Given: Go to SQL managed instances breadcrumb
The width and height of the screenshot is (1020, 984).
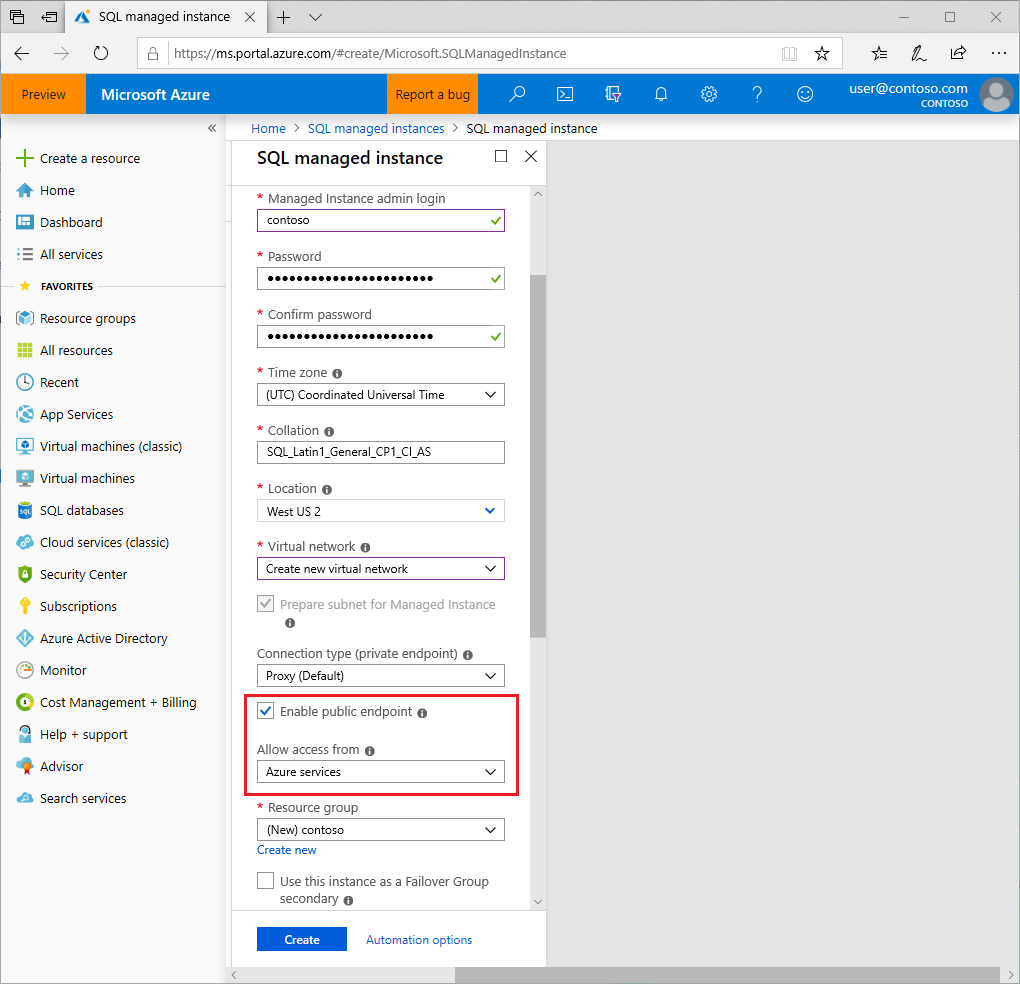Looking at the screenshot, I should pos(376,129).
